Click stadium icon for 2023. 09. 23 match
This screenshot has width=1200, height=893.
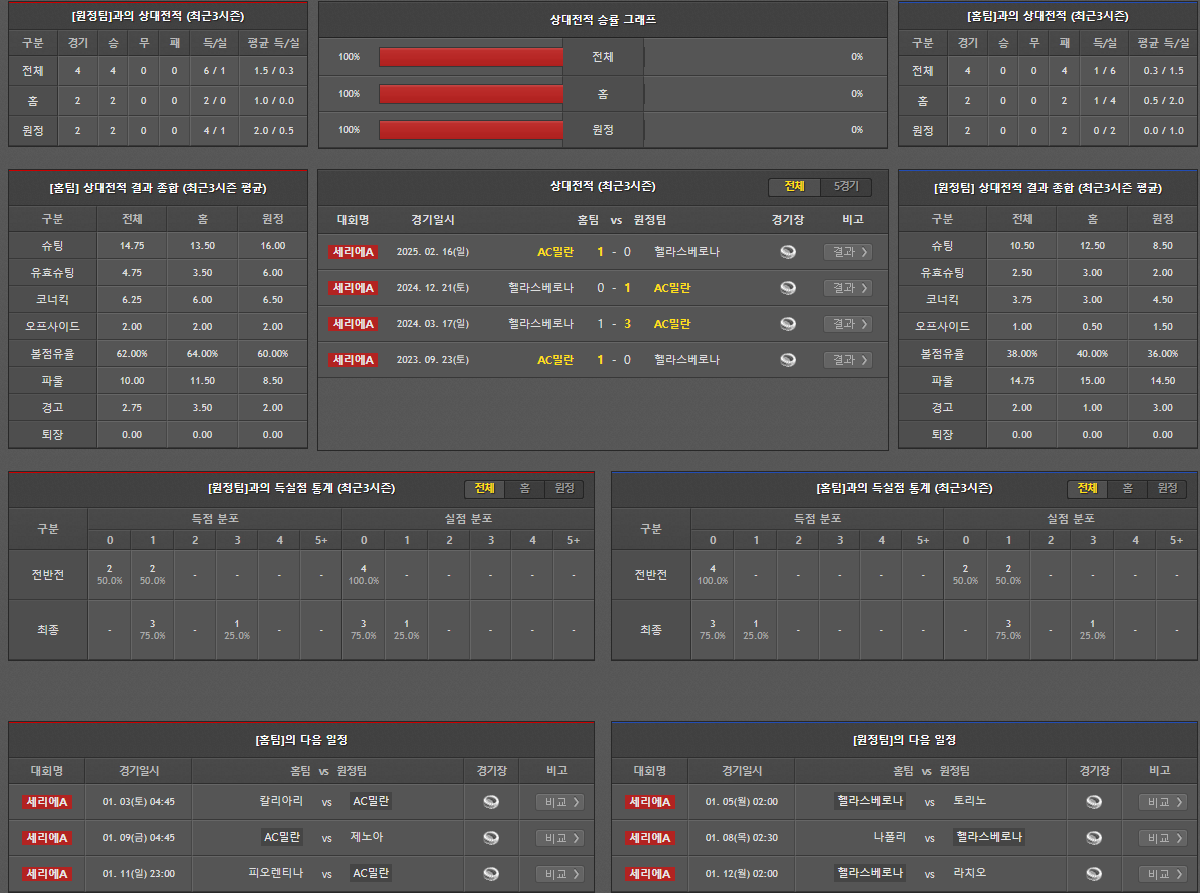point(788,360)
